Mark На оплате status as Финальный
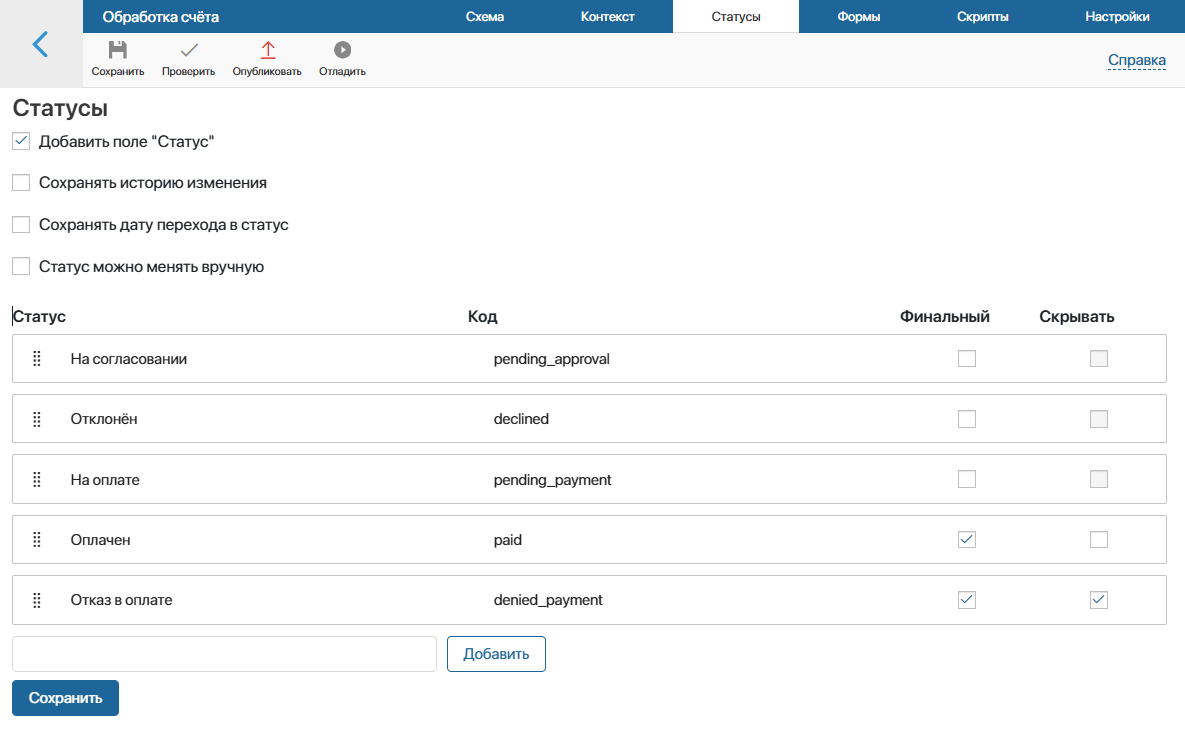Image resolution: width=1185 pixels, height=730 pixels. (967, 479)
